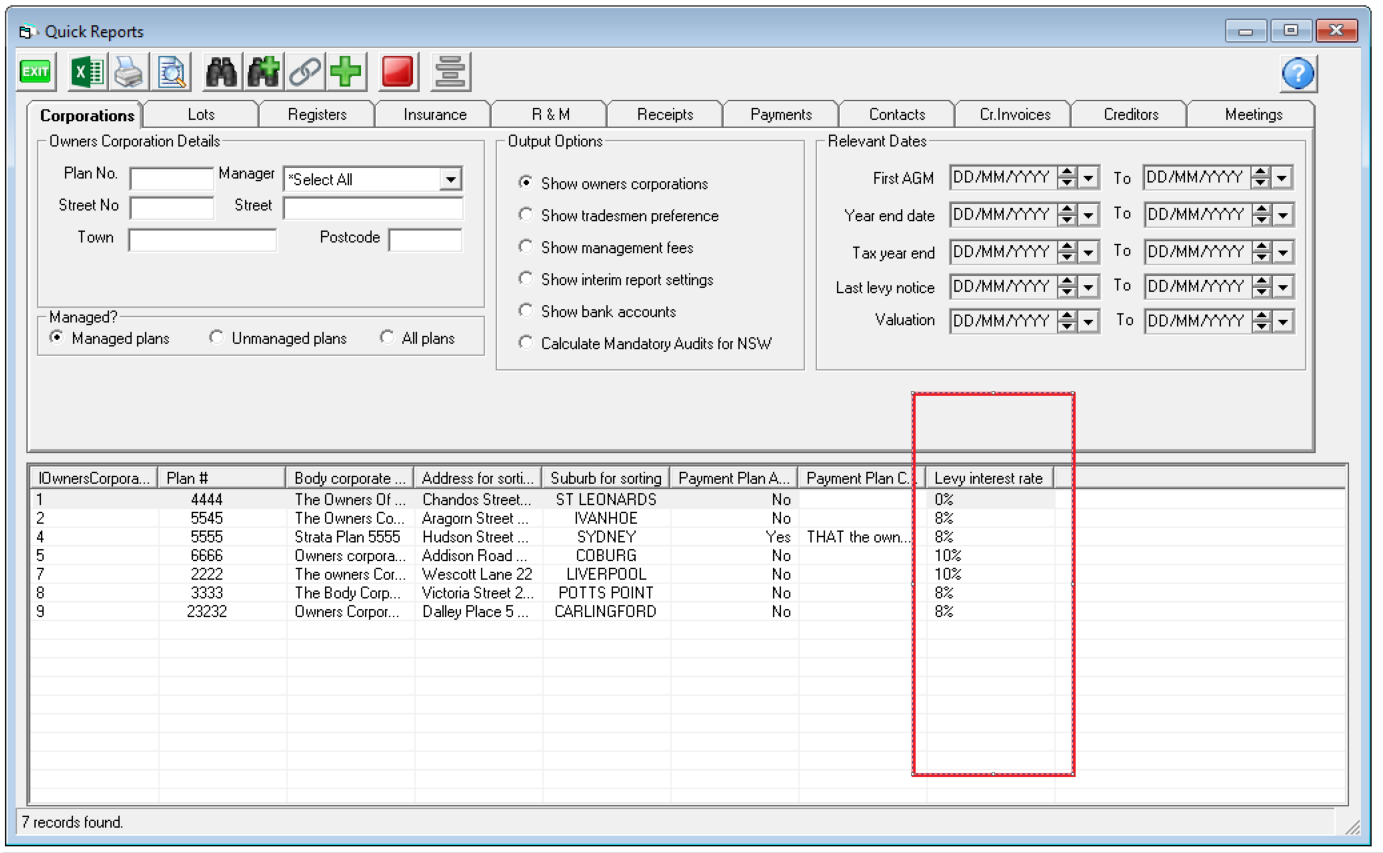Click the Plan No. input field
Image resolution: width=1383 pixels, height=853 pixels.
[x=172, y=180]
